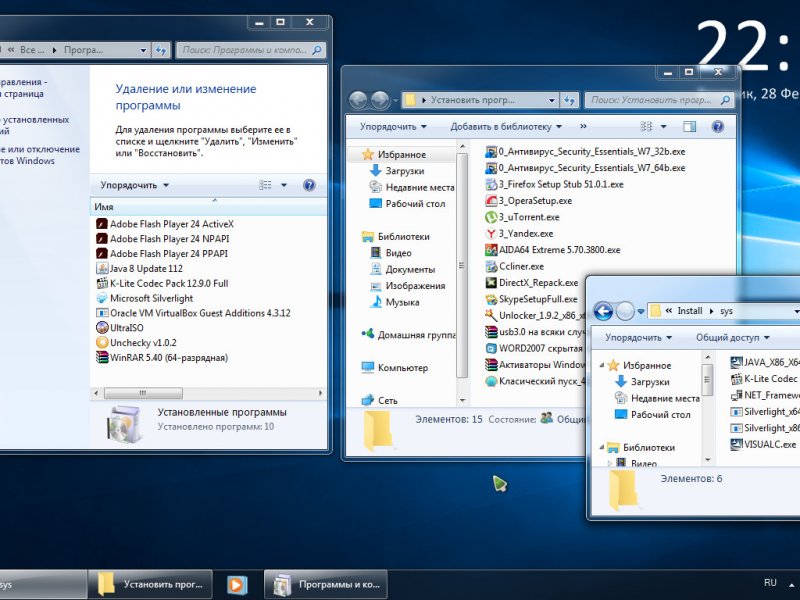Show hidden toolbar commands via double chevron
Image resolution: width=800 pixels, height=600 pixels.
(583, 126)
